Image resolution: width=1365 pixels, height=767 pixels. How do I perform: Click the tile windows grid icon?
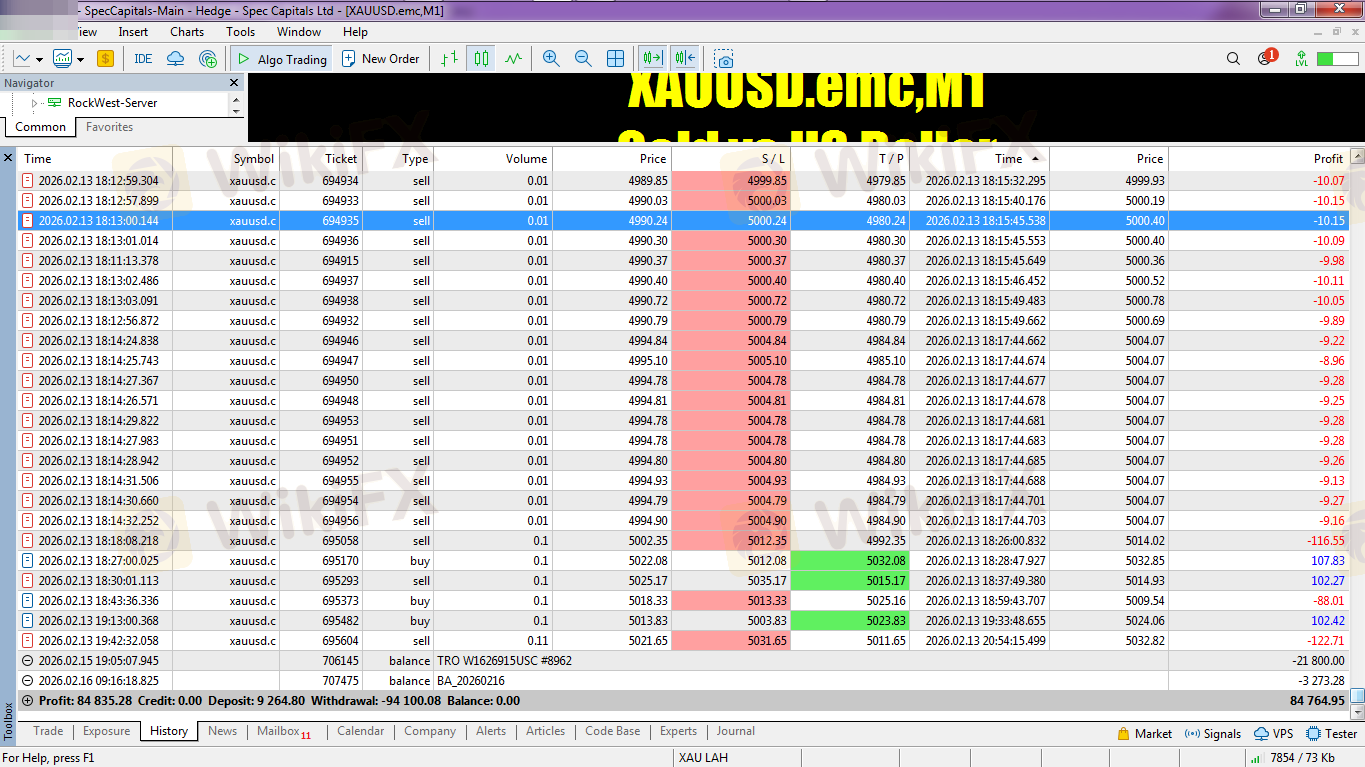pyautogui.click(x=616, y=59)
